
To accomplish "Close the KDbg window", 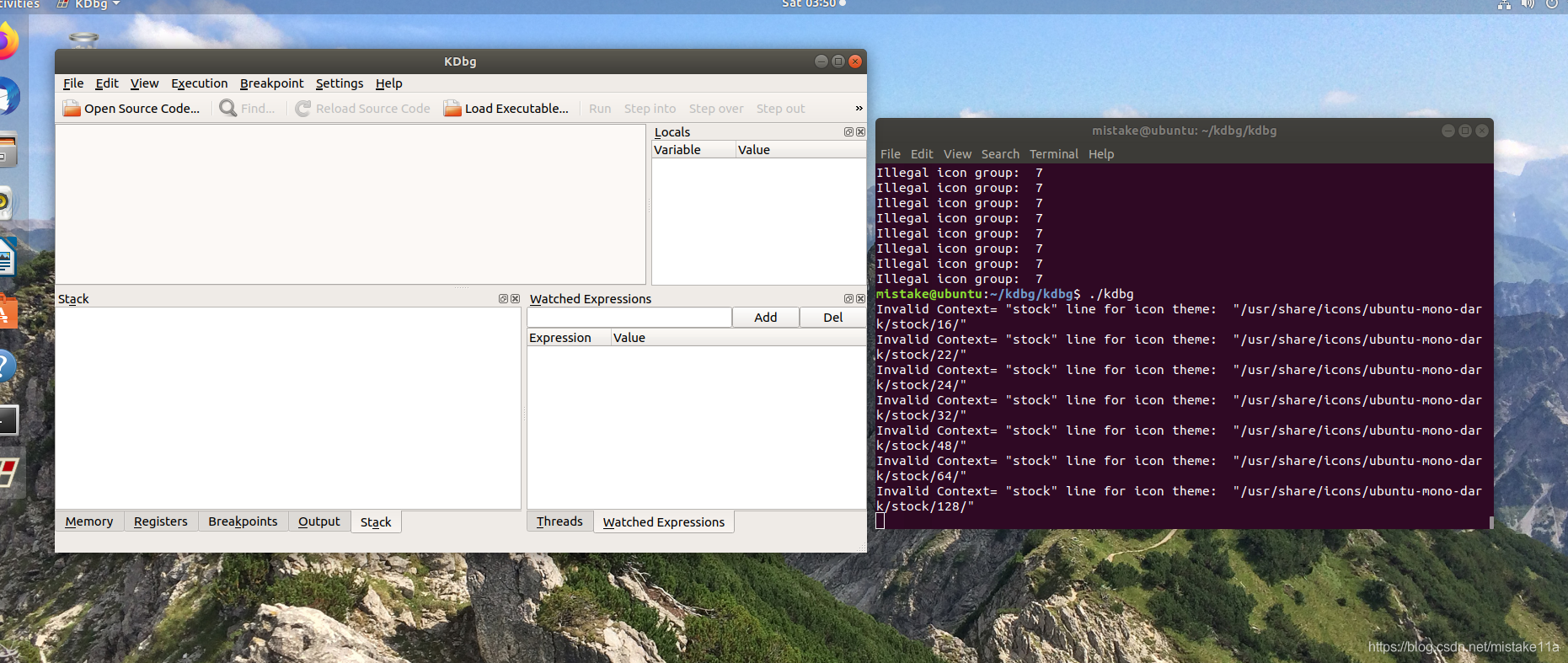I will pyautogui.click(x=855, y=61).
